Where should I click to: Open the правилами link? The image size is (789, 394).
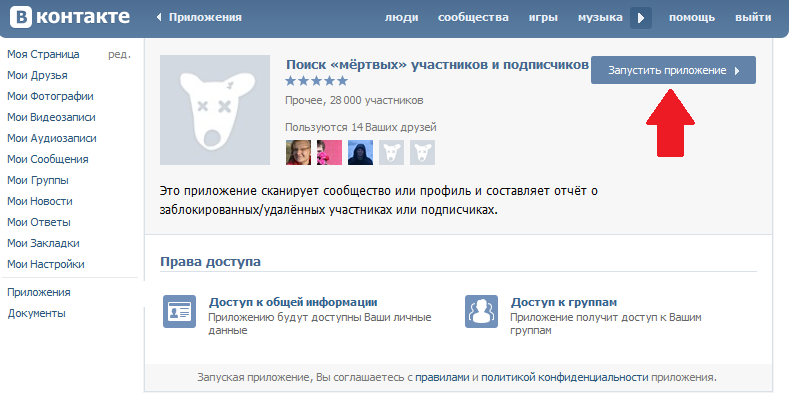[442, 377]
